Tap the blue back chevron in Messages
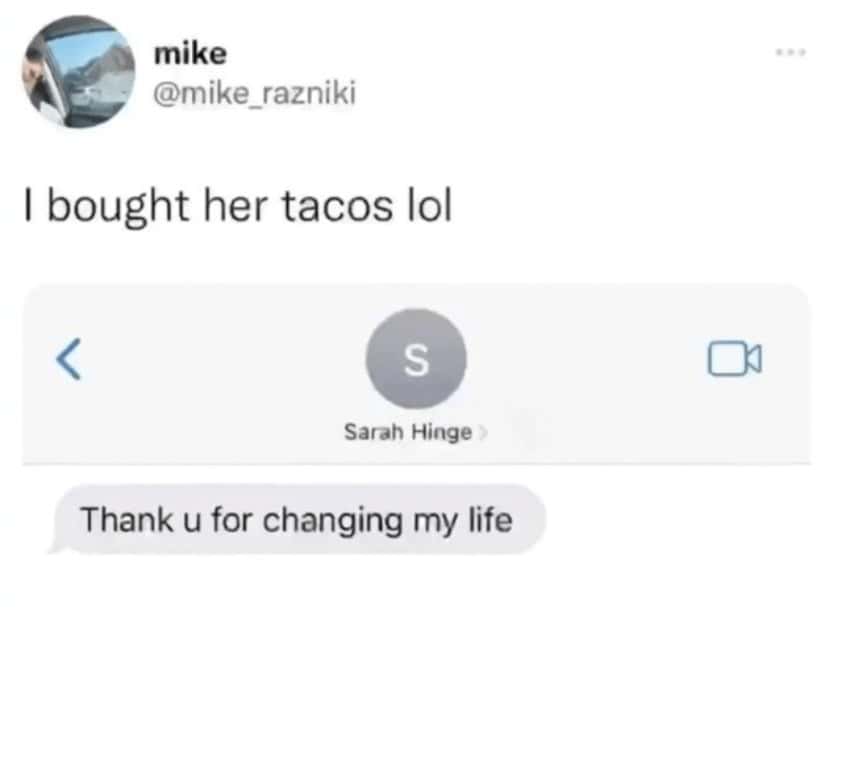 coord(69,359)
